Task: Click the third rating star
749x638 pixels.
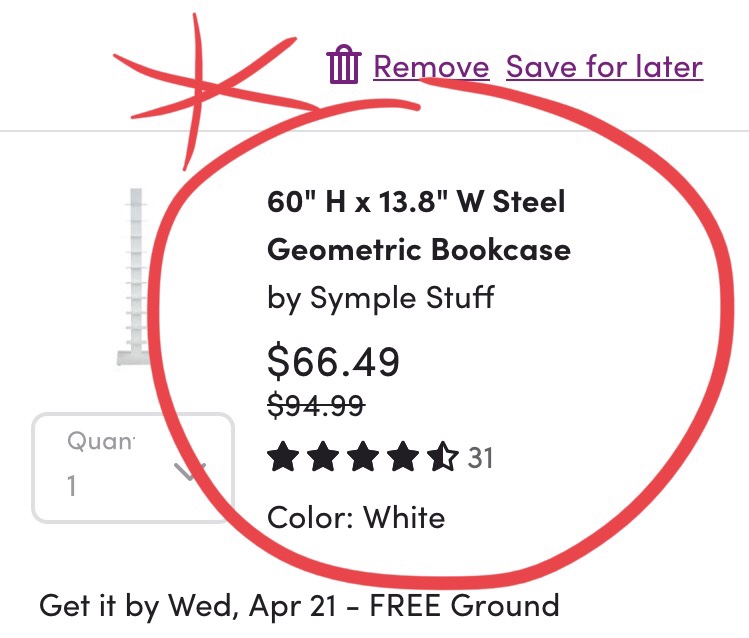Action: point(362,459)
